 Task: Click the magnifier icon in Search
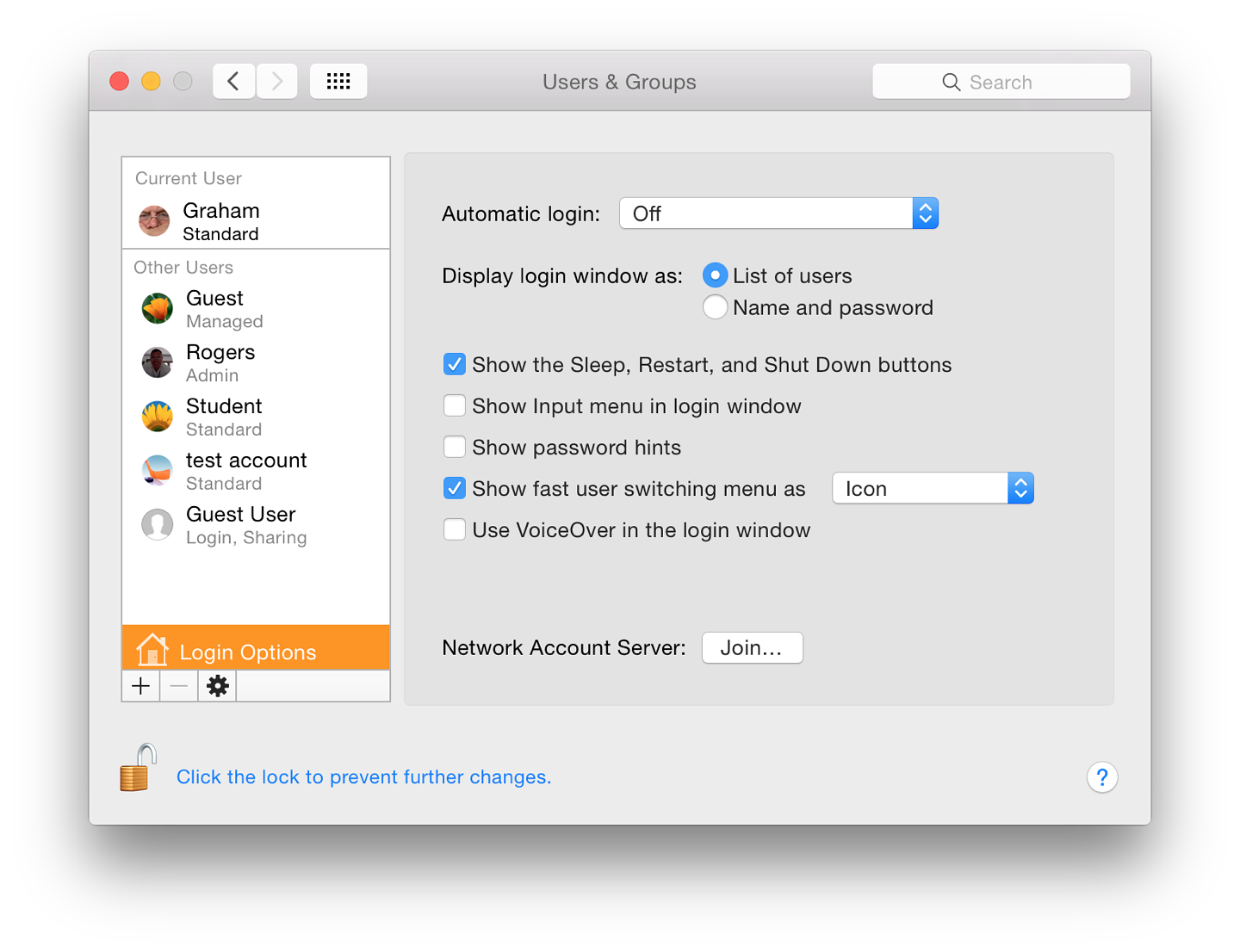tap(951, 82)
